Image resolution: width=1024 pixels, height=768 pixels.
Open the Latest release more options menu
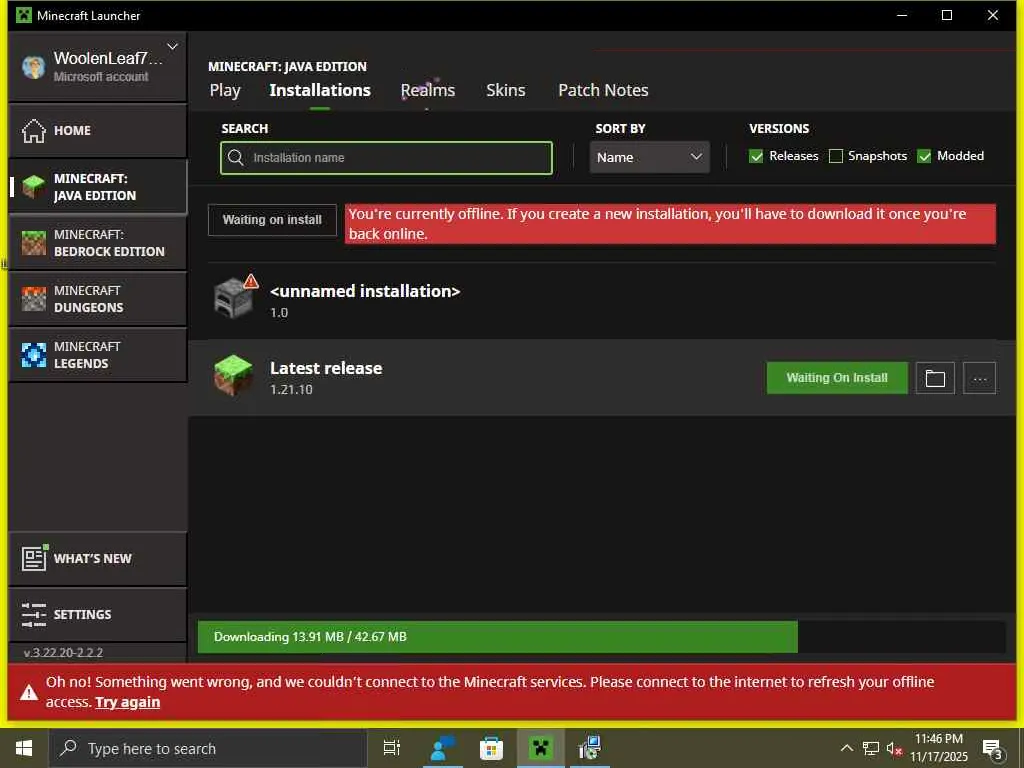click(x=979, y=378)
